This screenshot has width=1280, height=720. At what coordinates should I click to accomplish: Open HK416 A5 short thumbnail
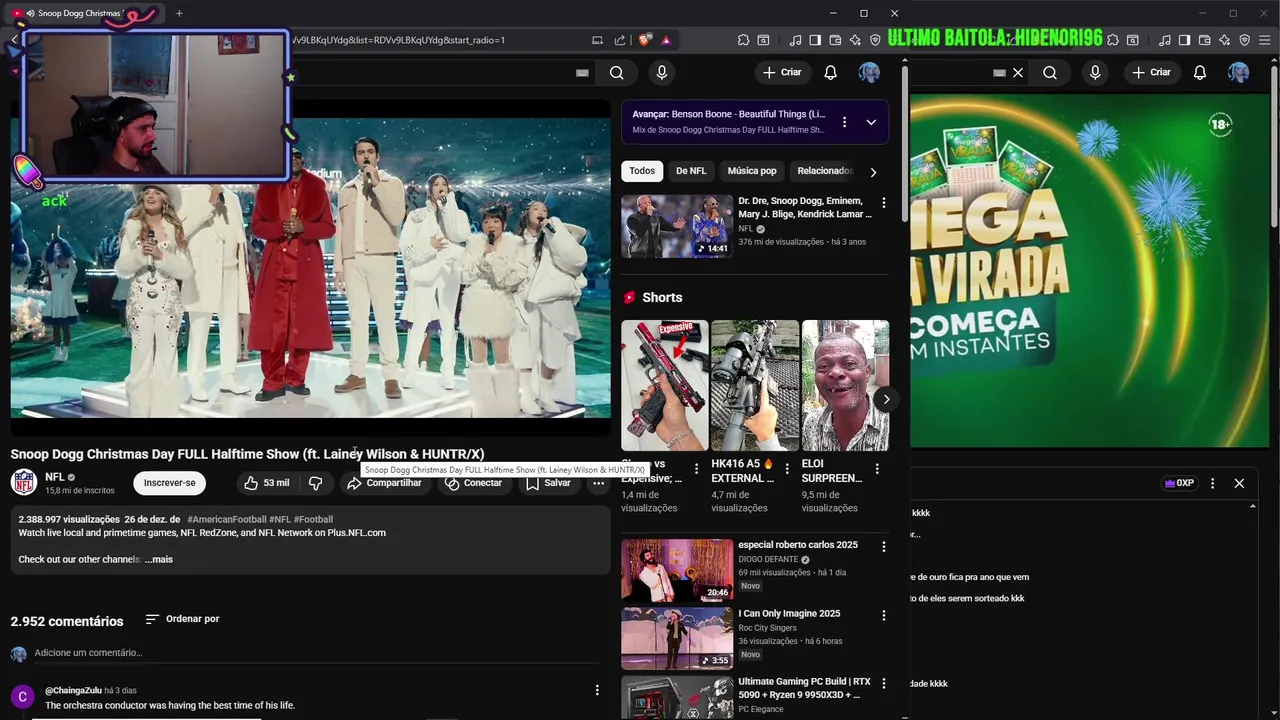[755, 385]
